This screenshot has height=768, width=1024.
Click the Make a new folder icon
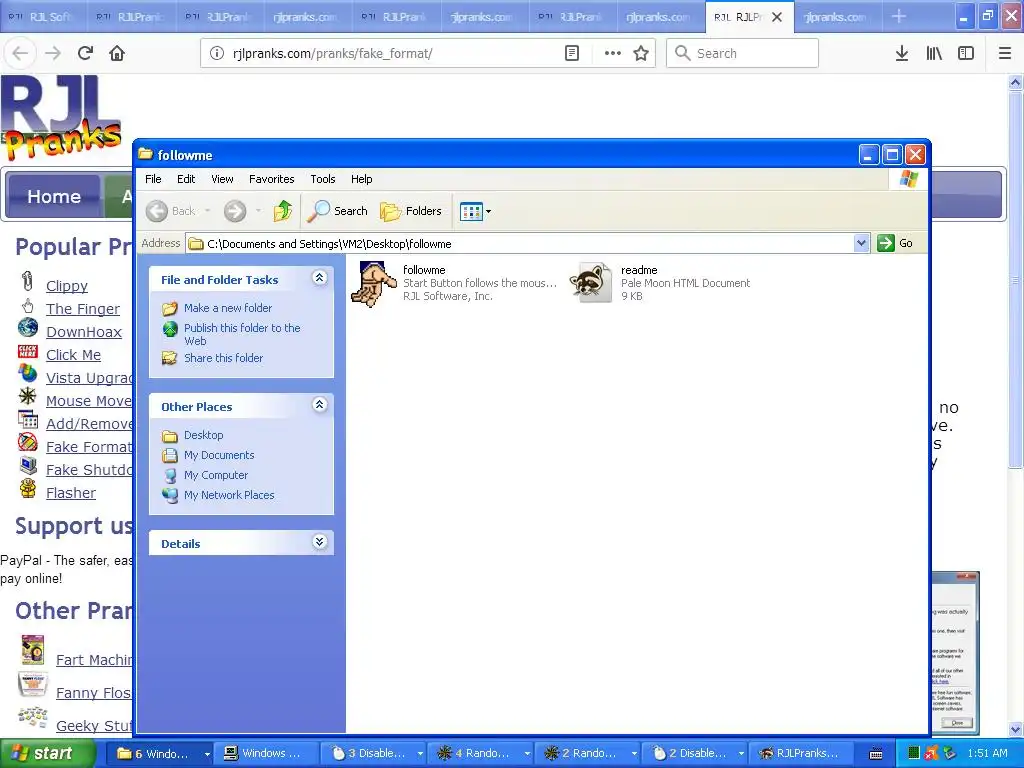click(170, 308)
